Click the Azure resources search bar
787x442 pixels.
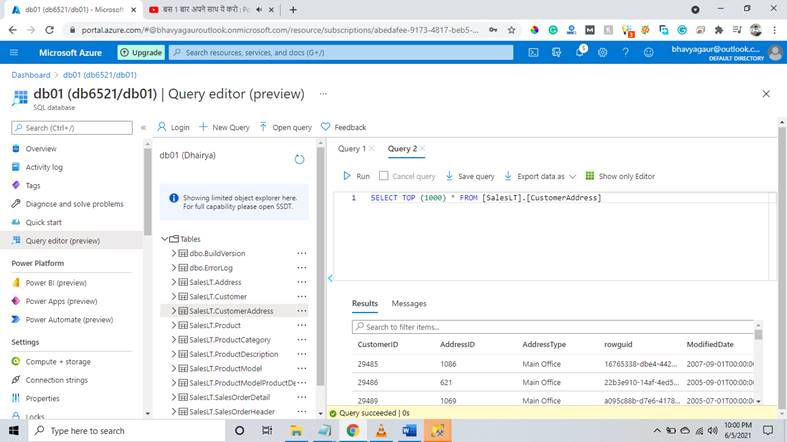pyautogui.click(x=341, y=52)
